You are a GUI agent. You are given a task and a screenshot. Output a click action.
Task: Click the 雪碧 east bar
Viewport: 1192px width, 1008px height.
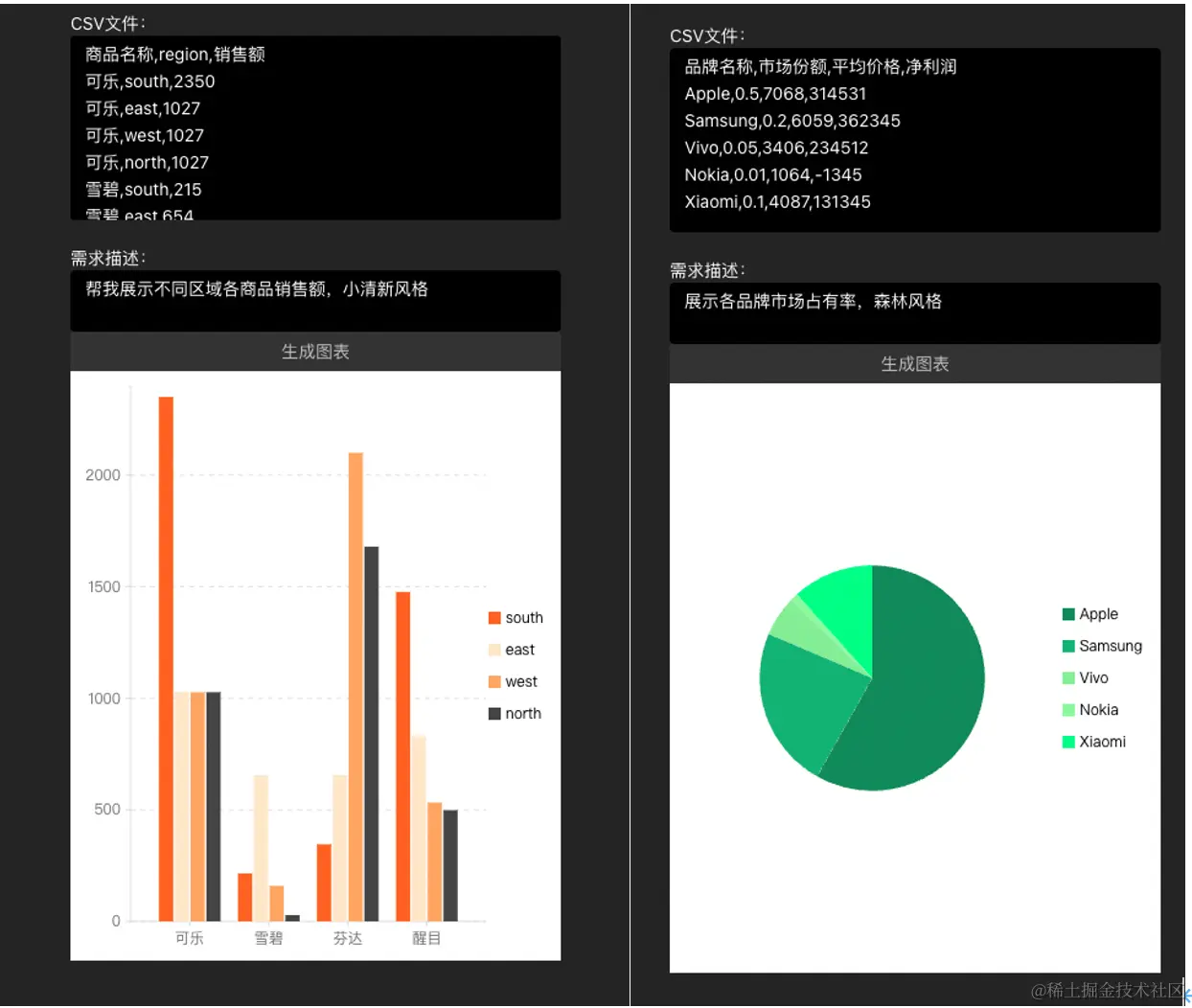click(x=261, y=848)
